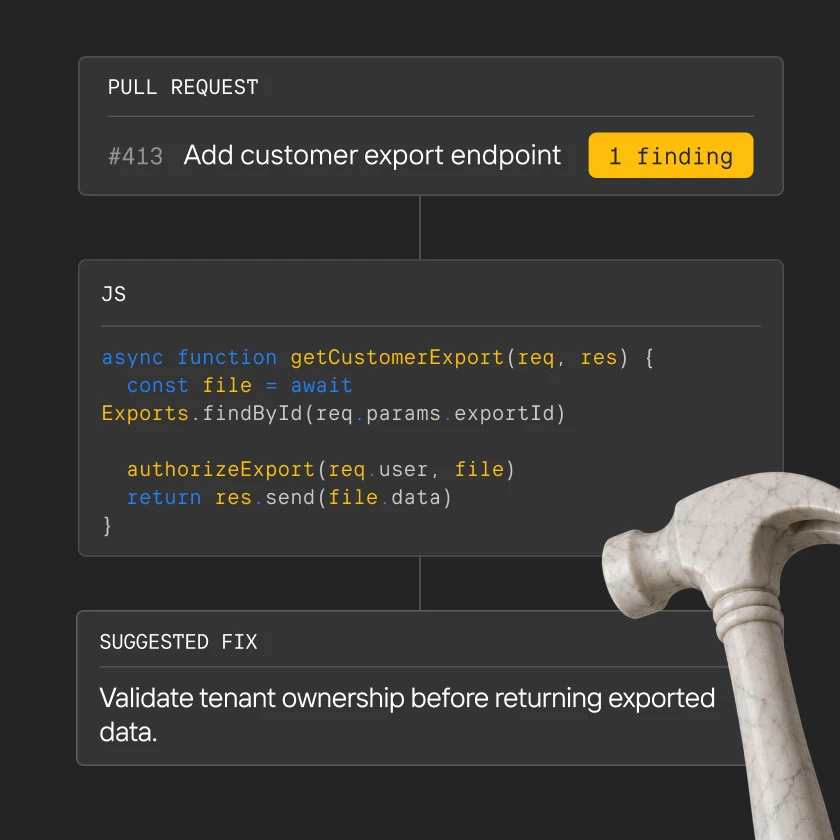Image resolution: width=840 pixels, height=840 pixels.
Task: Click the "SUGGESTED FIX" header label
Action: [x=178, y=642]
